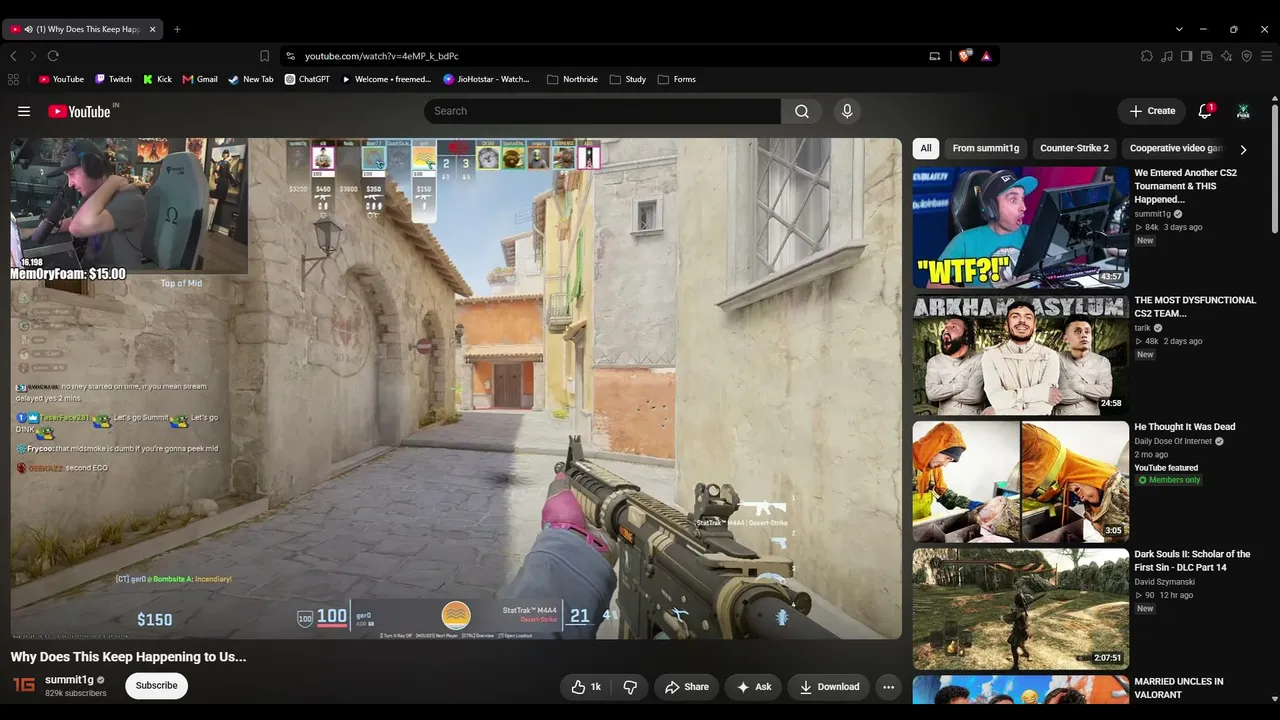Image resolution: width=1280 pixels, height=720 pixels.
Task: Click the Create button
Action: (x=1152, y=111)
